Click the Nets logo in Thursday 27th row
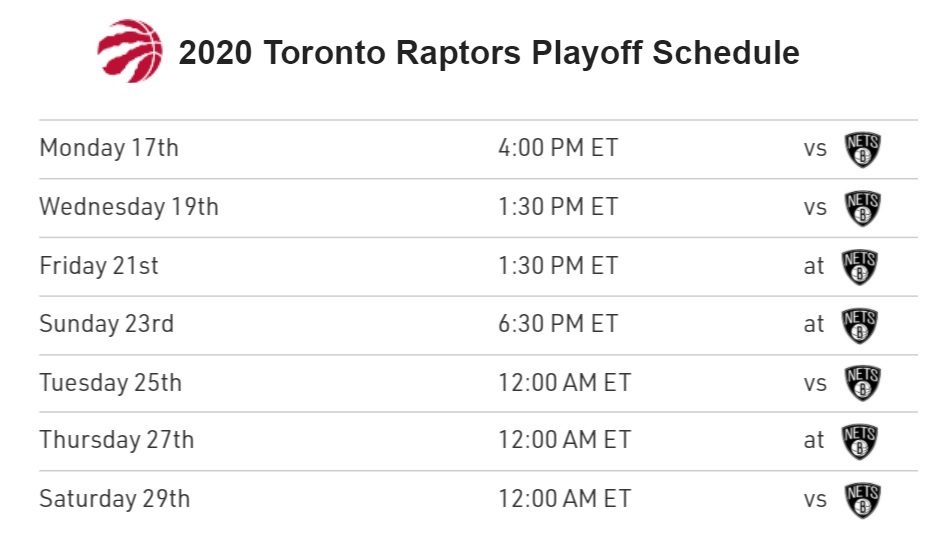939x536 pixels. [x=860, y=440]
